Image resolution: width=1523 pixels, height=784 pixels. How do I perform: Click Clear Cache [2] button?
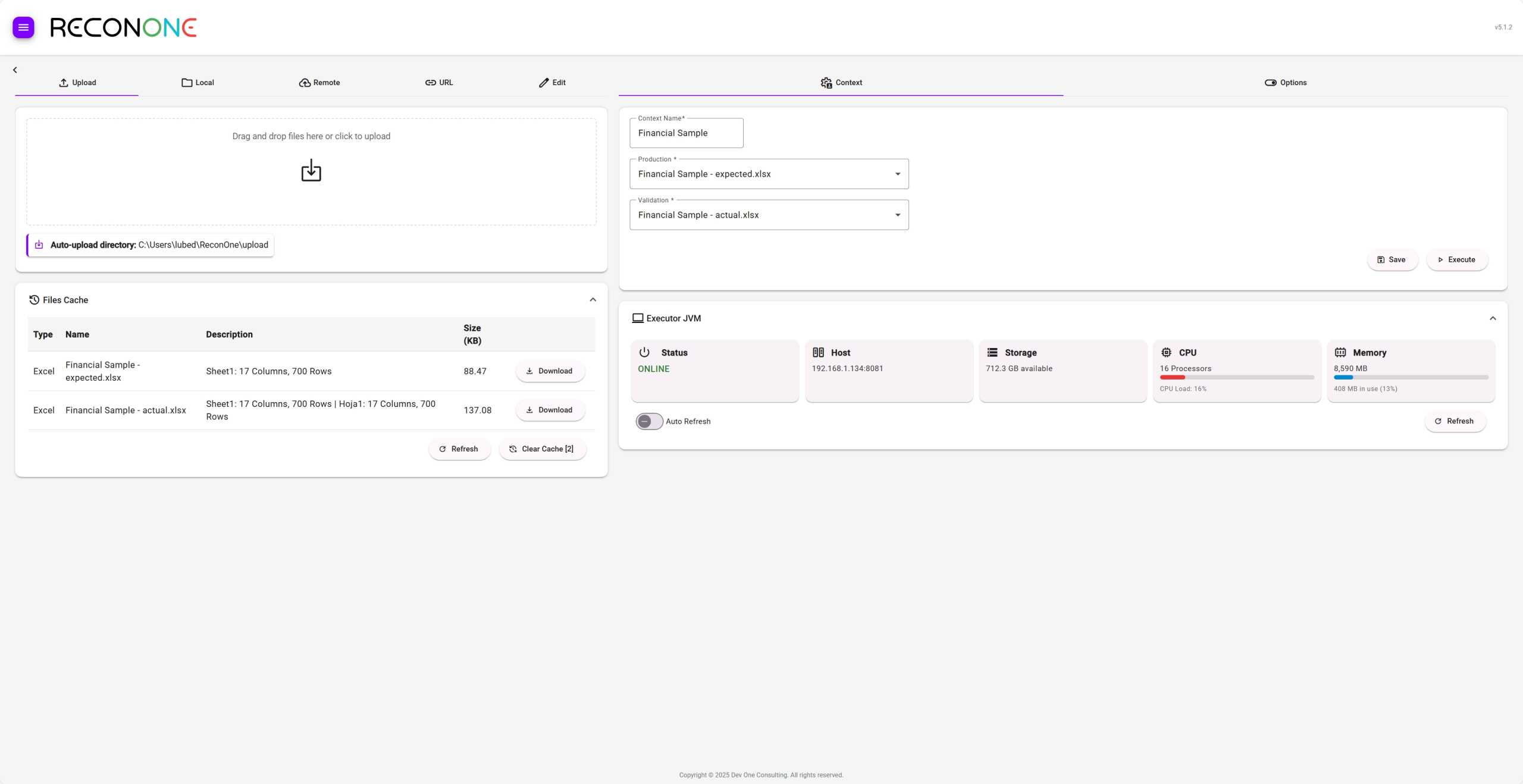pos(542,449)
